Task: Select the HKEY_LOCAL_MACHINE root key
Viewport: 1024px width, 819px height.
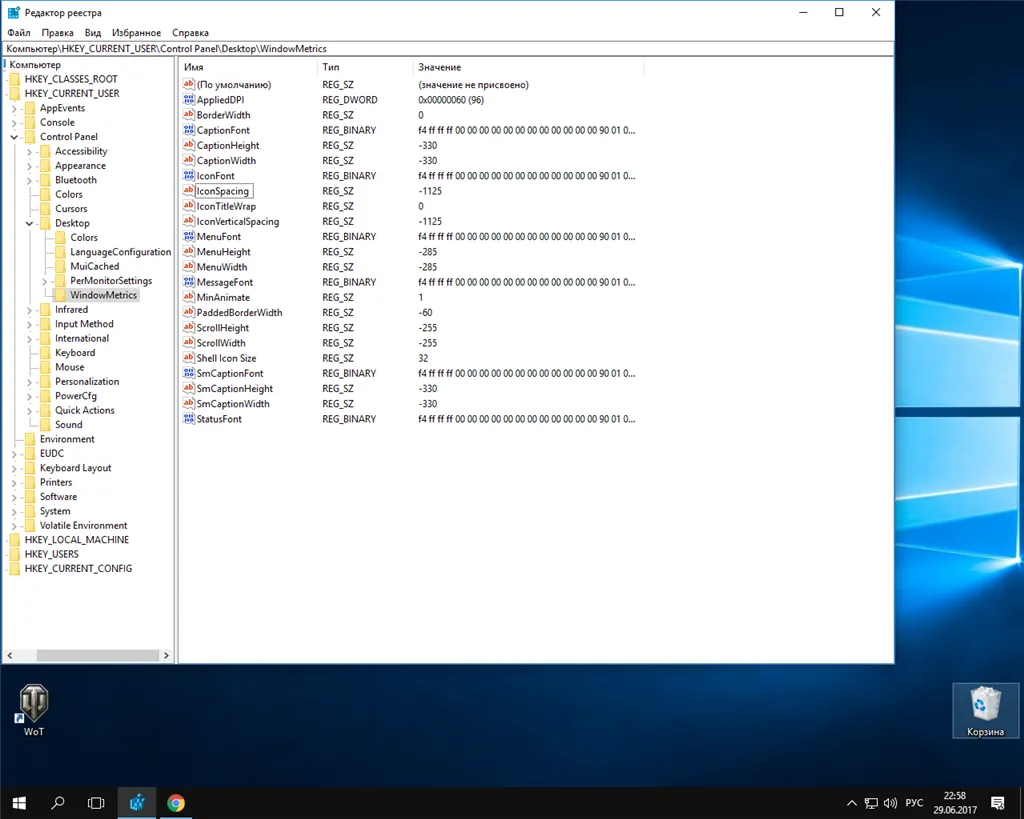Action: coord(76,539)
